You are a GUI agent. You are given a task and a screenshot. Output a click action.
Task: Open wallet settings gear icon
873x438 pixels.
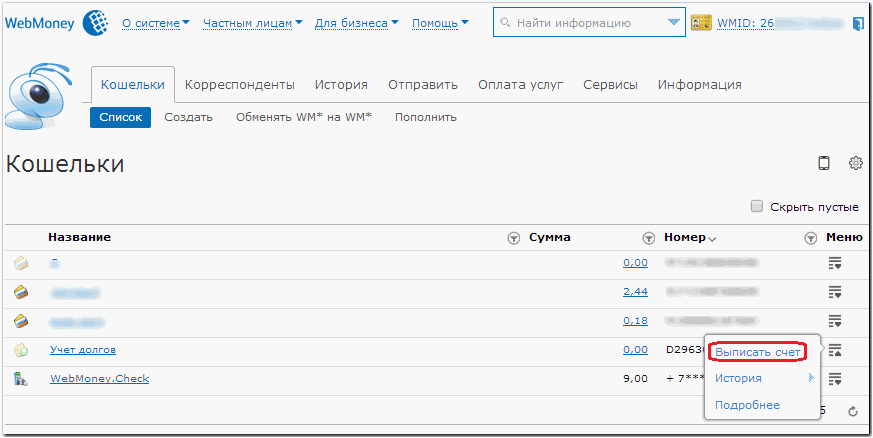[855, 164]
